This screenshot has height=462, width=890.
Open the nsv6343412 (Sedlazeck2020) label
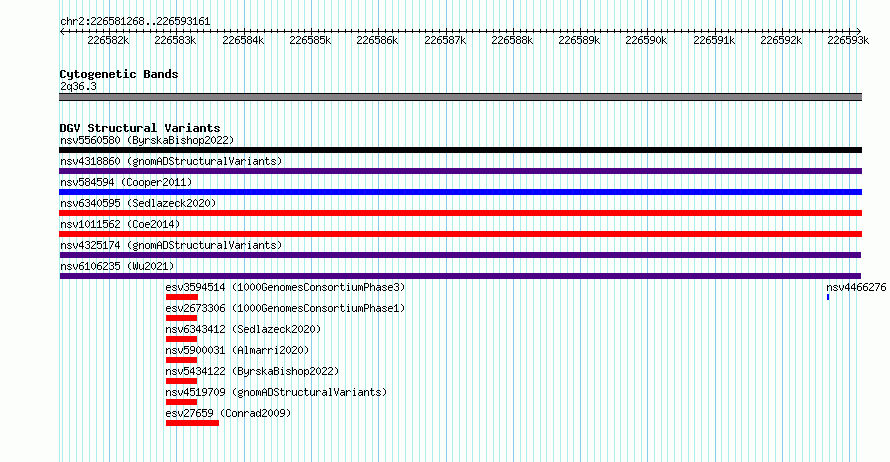pyautogui.click(x=243, y=329)
